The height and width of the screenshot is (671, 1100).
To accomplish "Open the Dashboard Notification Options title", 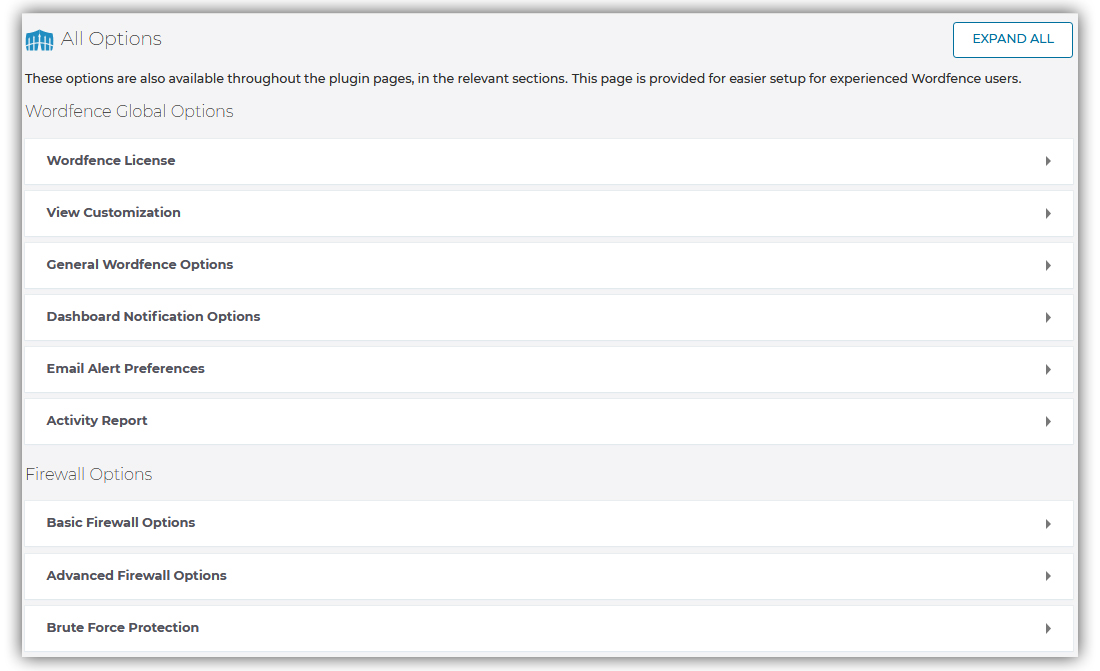I will 153,317.
